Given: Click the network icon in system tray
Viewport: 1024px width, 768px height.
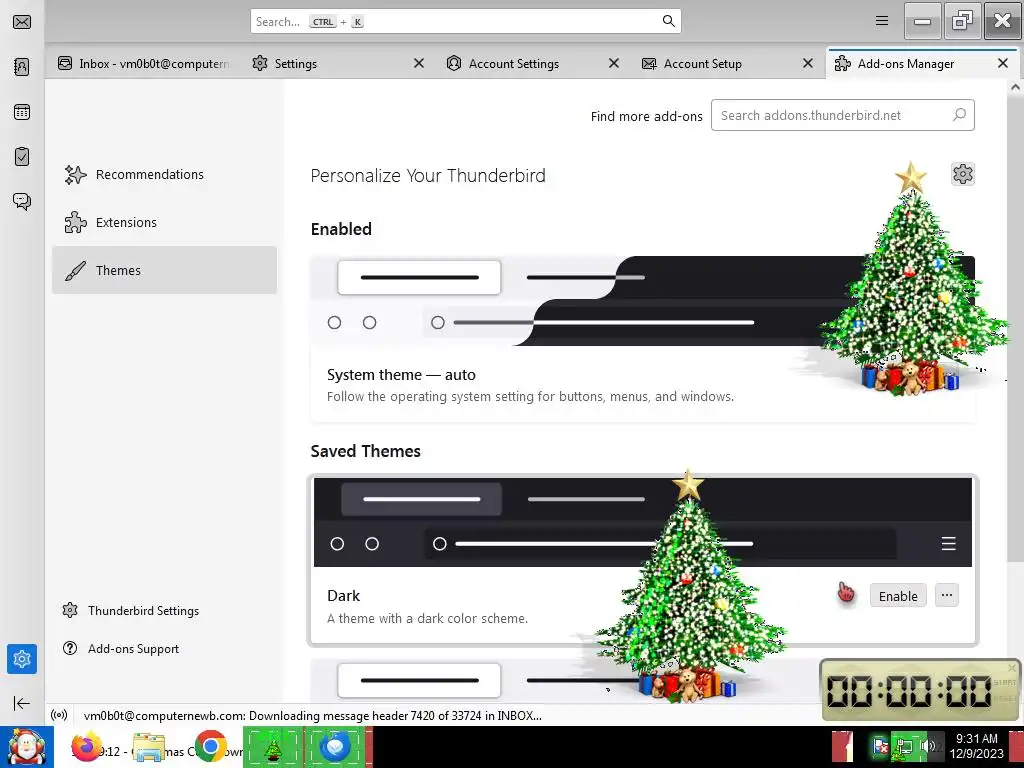Looking at the screenshot, I should (x=904, y=748).
